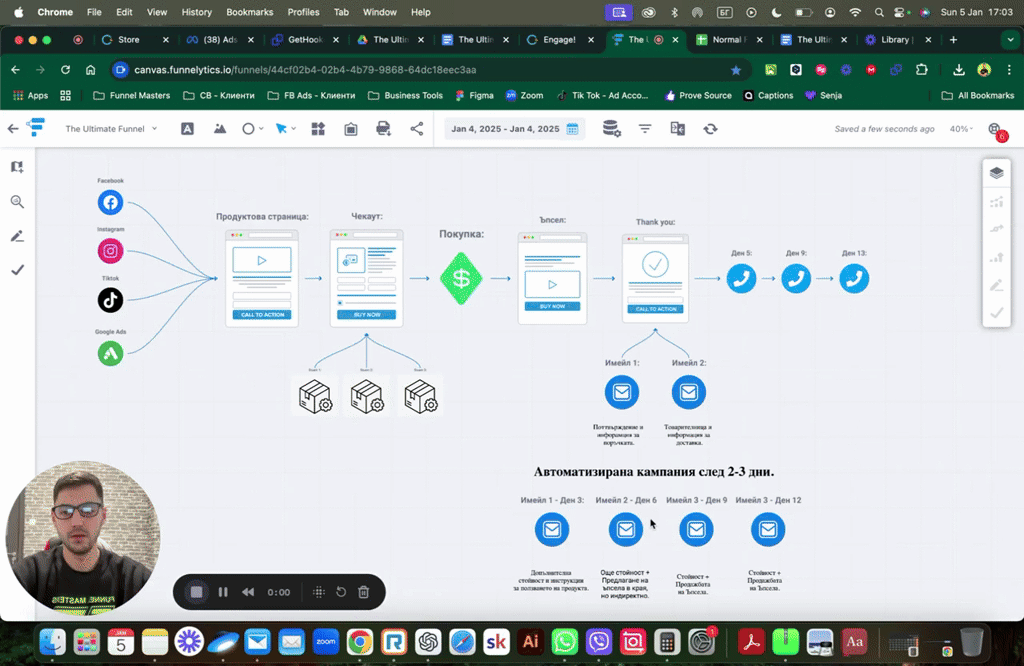This screenshot has width=1024, height=666.
Task: Select the Имейл 3 - Ден 12 email icon
Action: tap(768, 530)
